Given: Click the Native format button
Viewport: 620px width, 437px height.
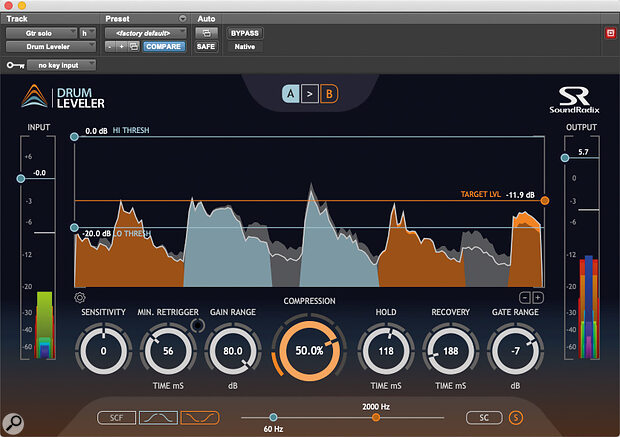Looking at the screenshot, I should (x=245, y=47).
